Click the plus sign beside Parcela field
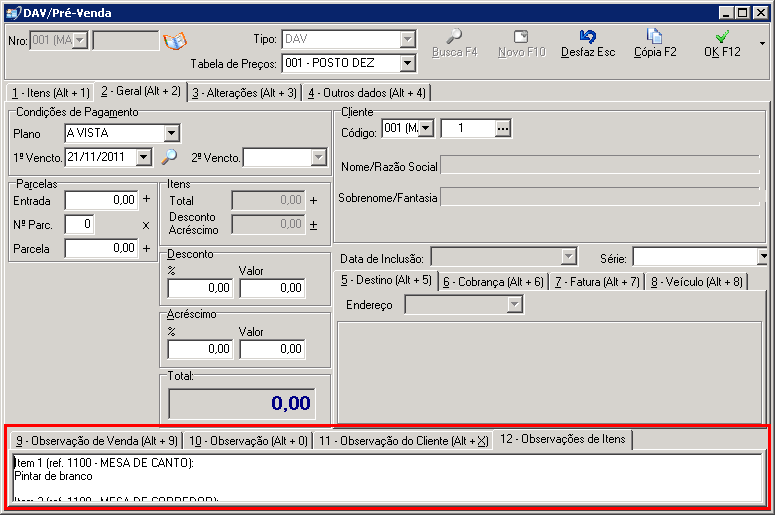This screenshot has height=515, width=775. tap(146, 248)
